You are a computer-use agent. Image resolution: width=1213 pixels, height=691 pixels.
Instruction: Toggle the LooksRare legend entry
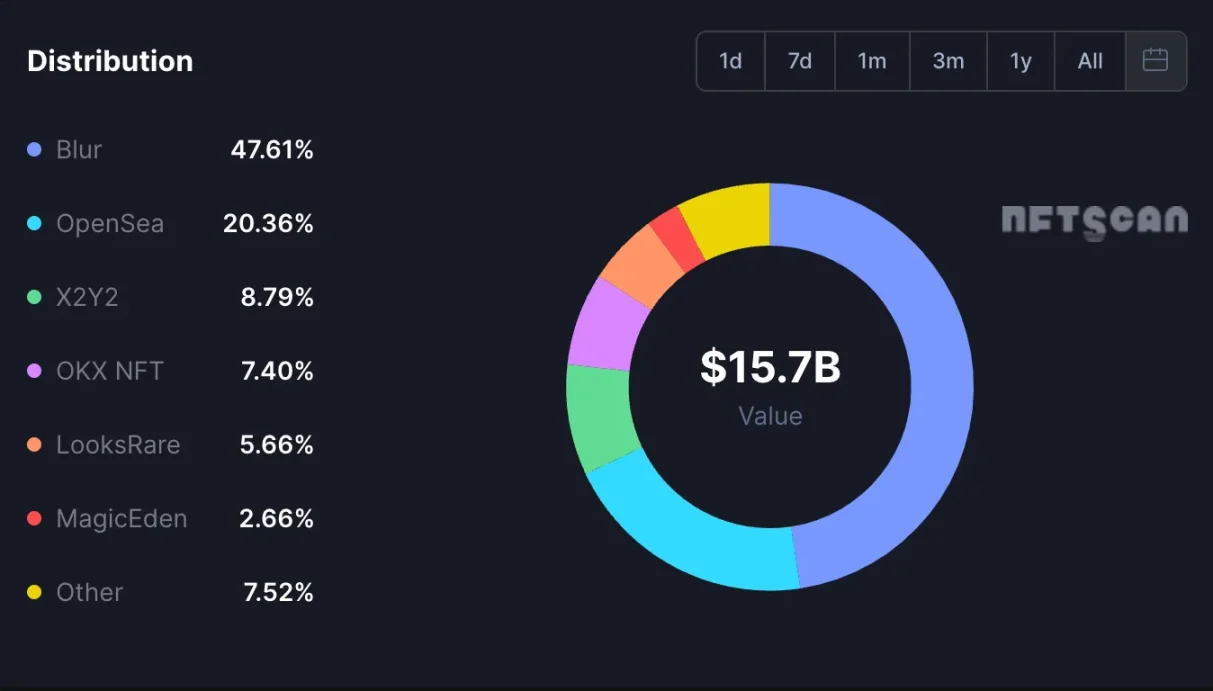[x=118, y=445]
